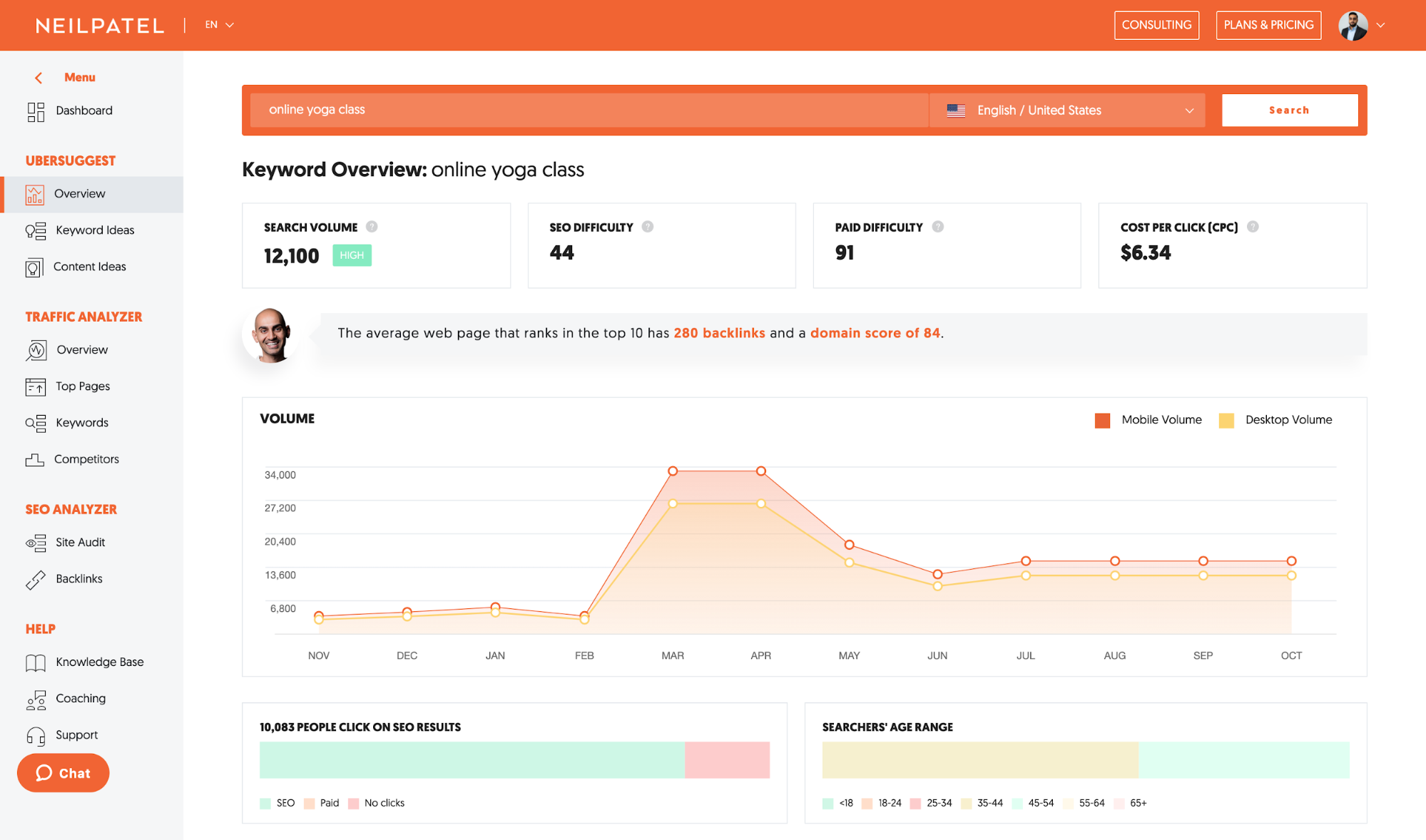Click the No clicks pink bar segment
The width and height of the screenshot is (1426, 840).
[x=727, y=760]
